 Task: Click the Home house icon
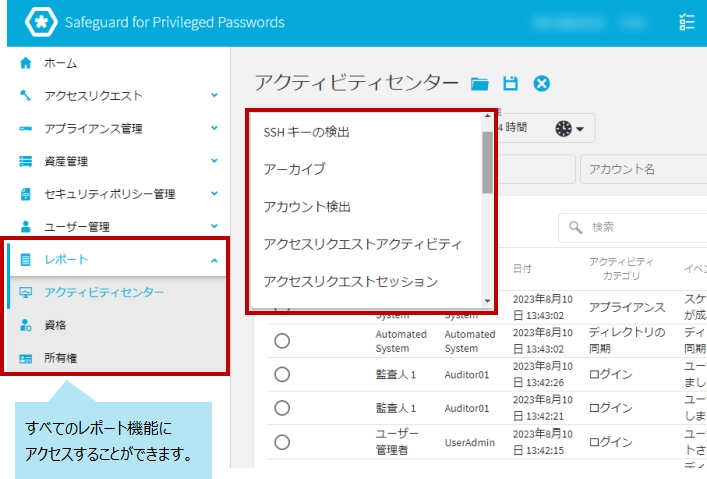[26, 63]
